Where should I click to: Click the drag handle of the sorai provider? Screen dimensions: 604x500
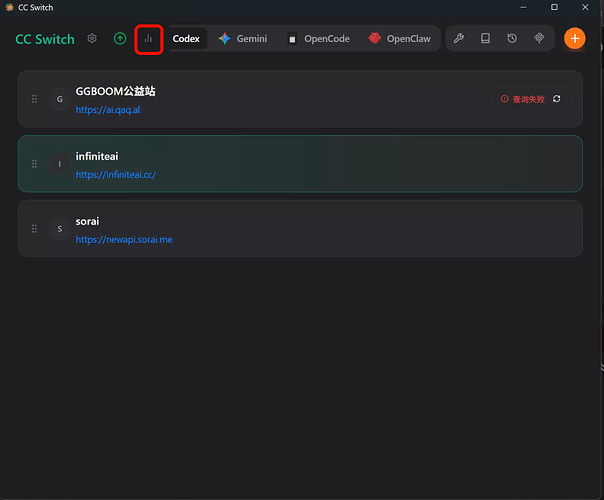pyautogui.click(x=34, y=229)
